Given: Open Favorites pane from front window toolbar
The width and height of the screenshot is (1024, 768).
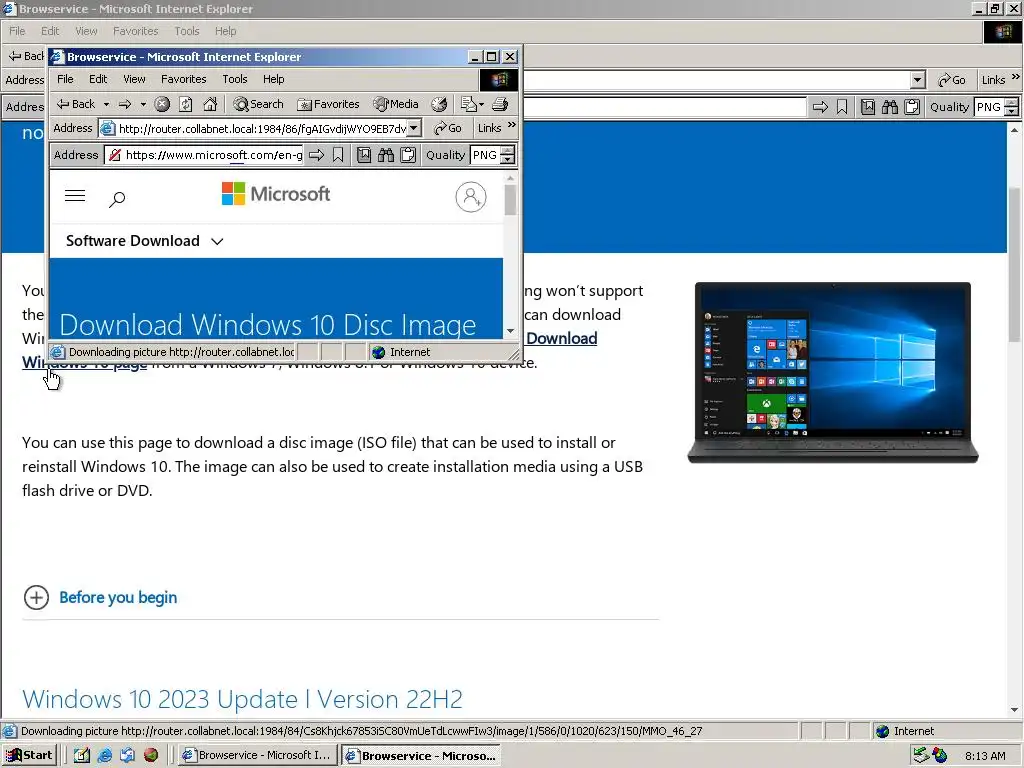Looking at the screenshot, I should pyautogui.click(x=328, y=104).
